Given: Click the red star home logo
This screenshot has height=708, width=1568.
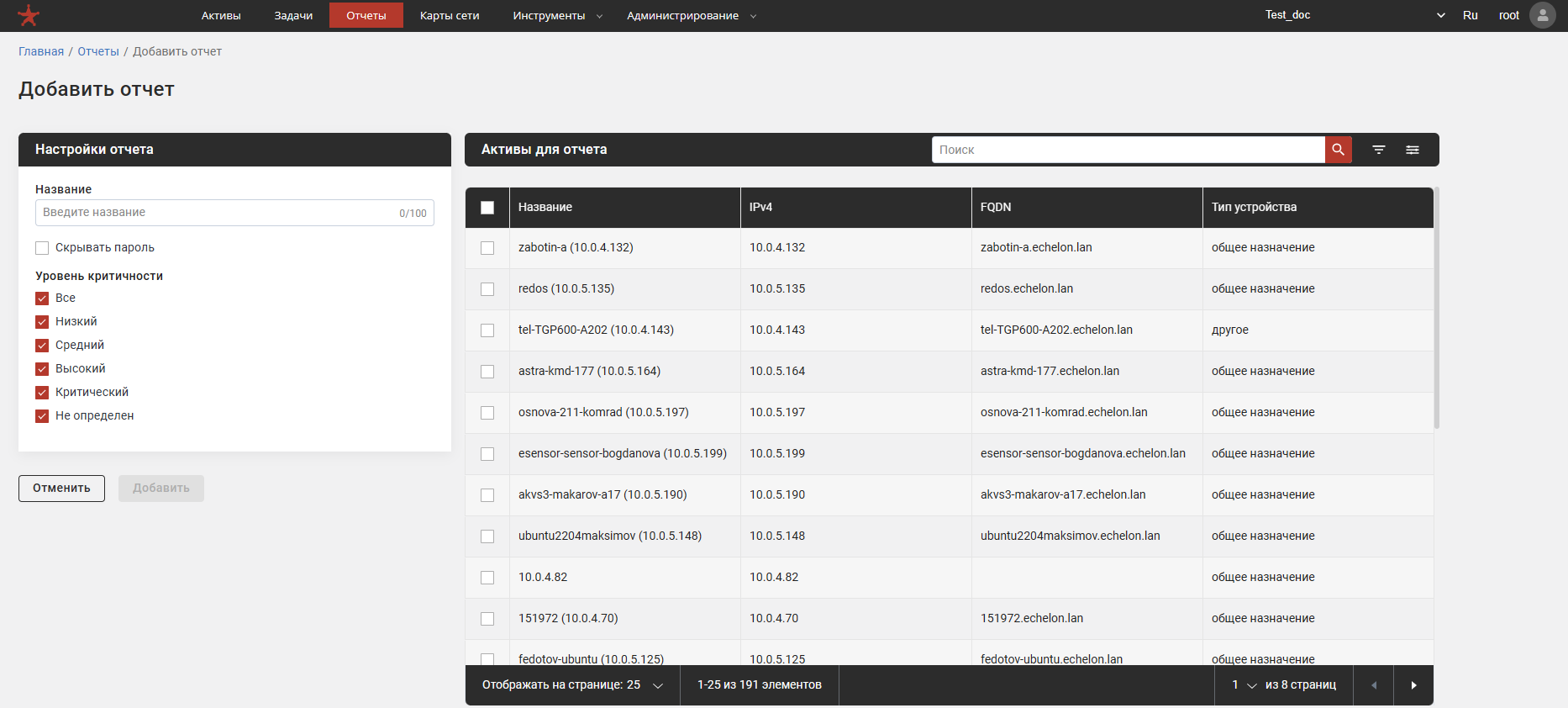Looking at the screenshot, I should [29, 15].
